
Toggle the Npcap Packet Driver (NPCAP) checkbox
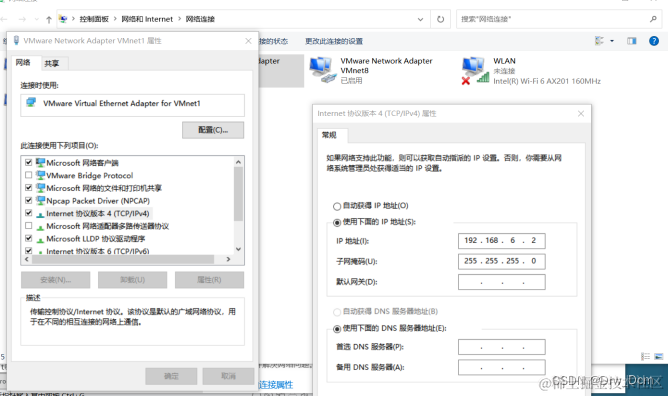29,200
